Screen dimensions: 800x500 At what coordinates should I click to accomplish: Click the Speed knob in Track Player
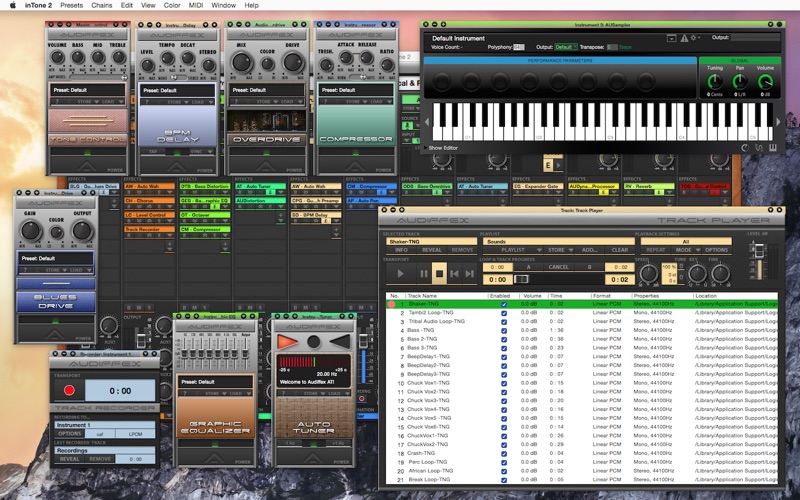(648, 273)
